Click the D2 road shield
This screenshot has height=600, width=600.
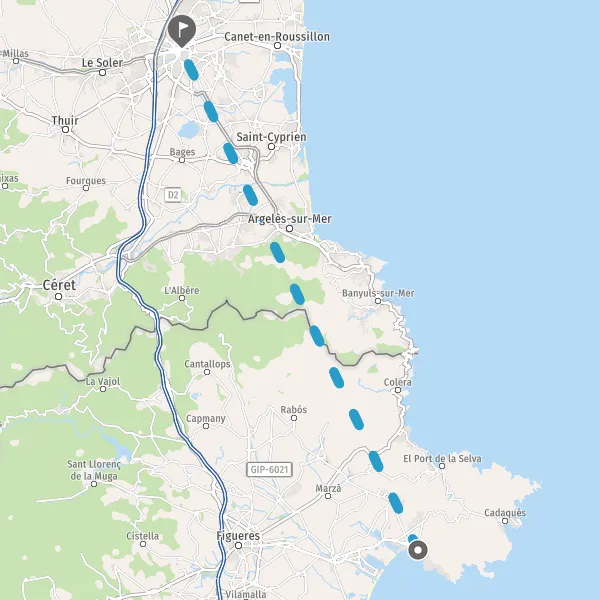coord(173,195)
